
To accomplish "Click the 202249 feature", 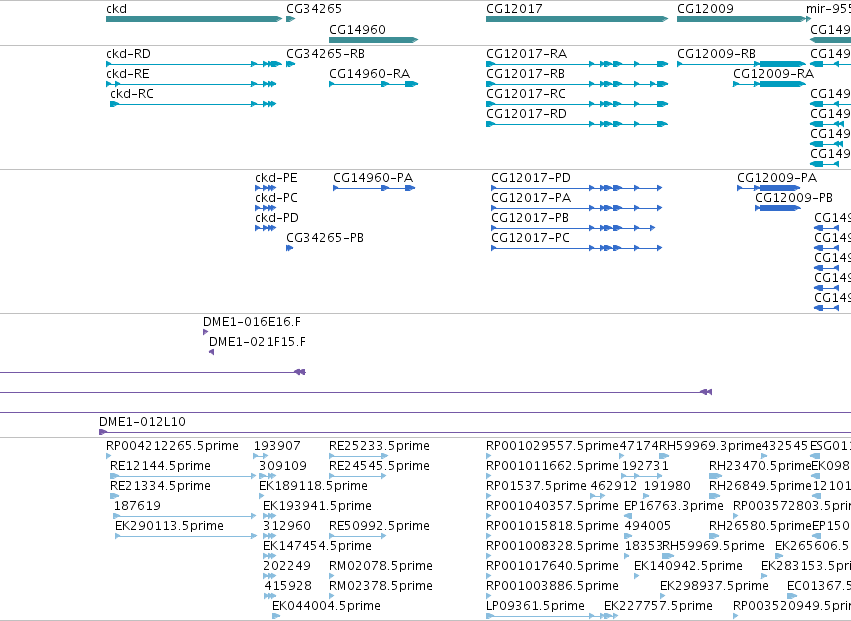I will (270, 576).
